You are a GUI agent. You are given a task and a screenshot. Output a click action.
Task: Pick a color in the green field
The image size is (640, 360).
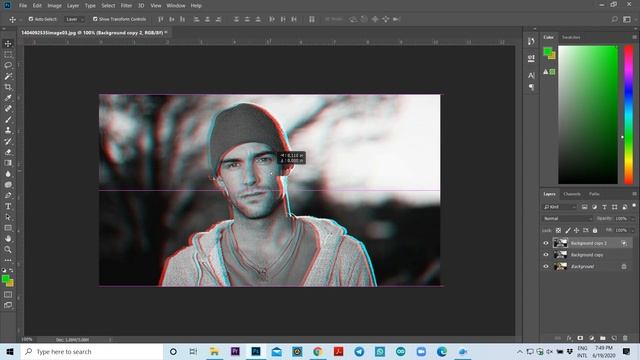pyautogui.click(x=588, y=115)
